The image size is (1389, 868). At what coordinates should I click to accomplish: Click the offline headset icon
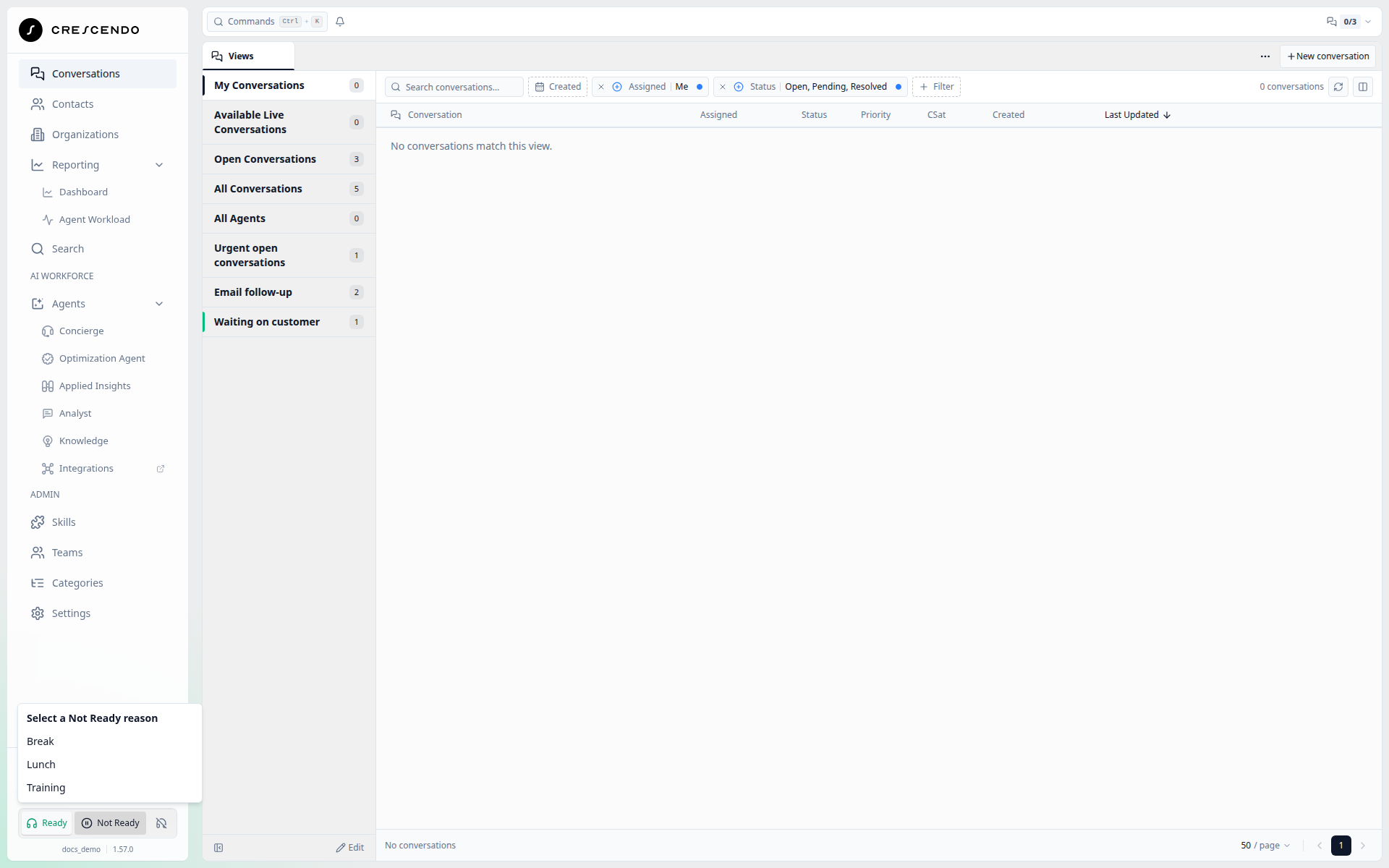pyautogui.click(x=161, y=823)
